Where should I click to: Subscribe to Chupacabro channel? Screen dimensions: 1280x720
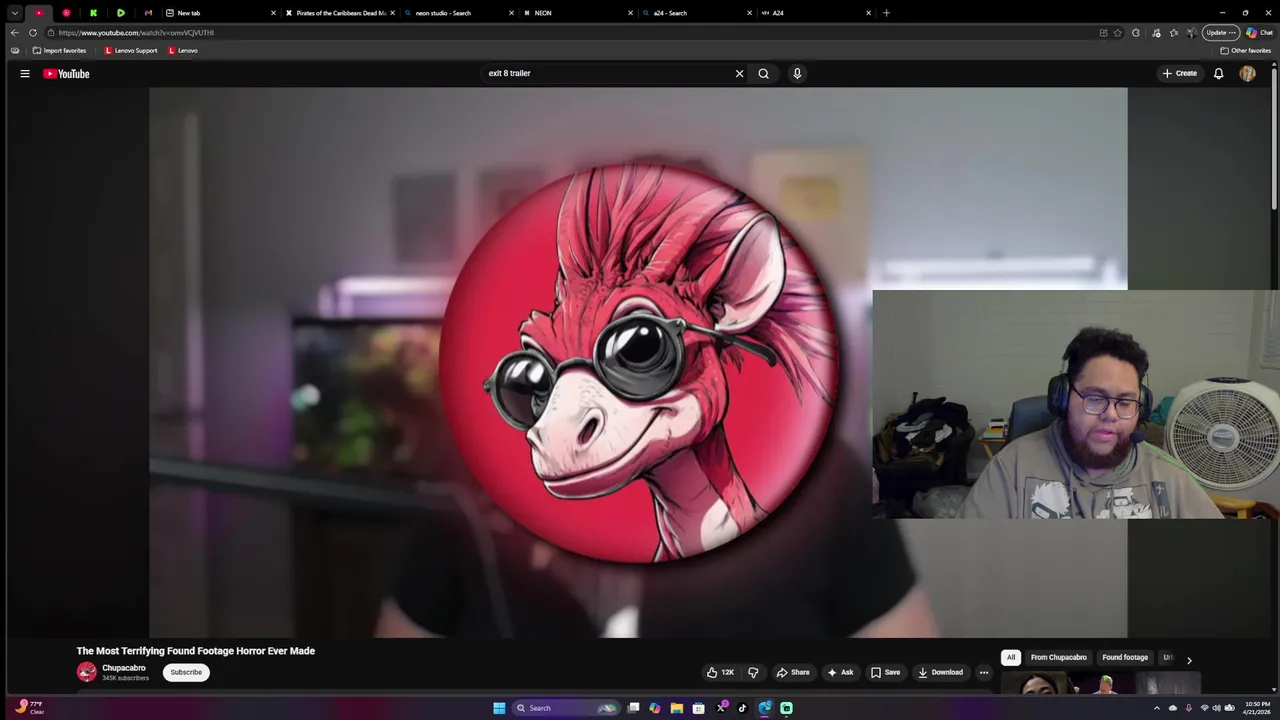(186, 672)
